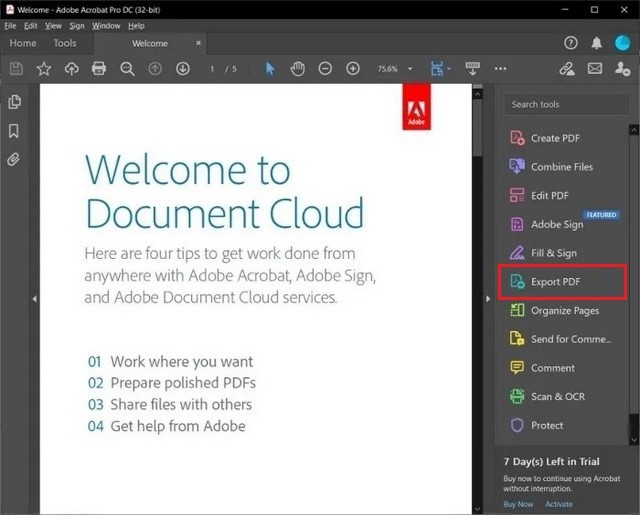The height and width of the screenshot is (515, 640).
Task: Open the attachments paperclip panel icon
Action: pyautogui.click(x=13, y=160)
